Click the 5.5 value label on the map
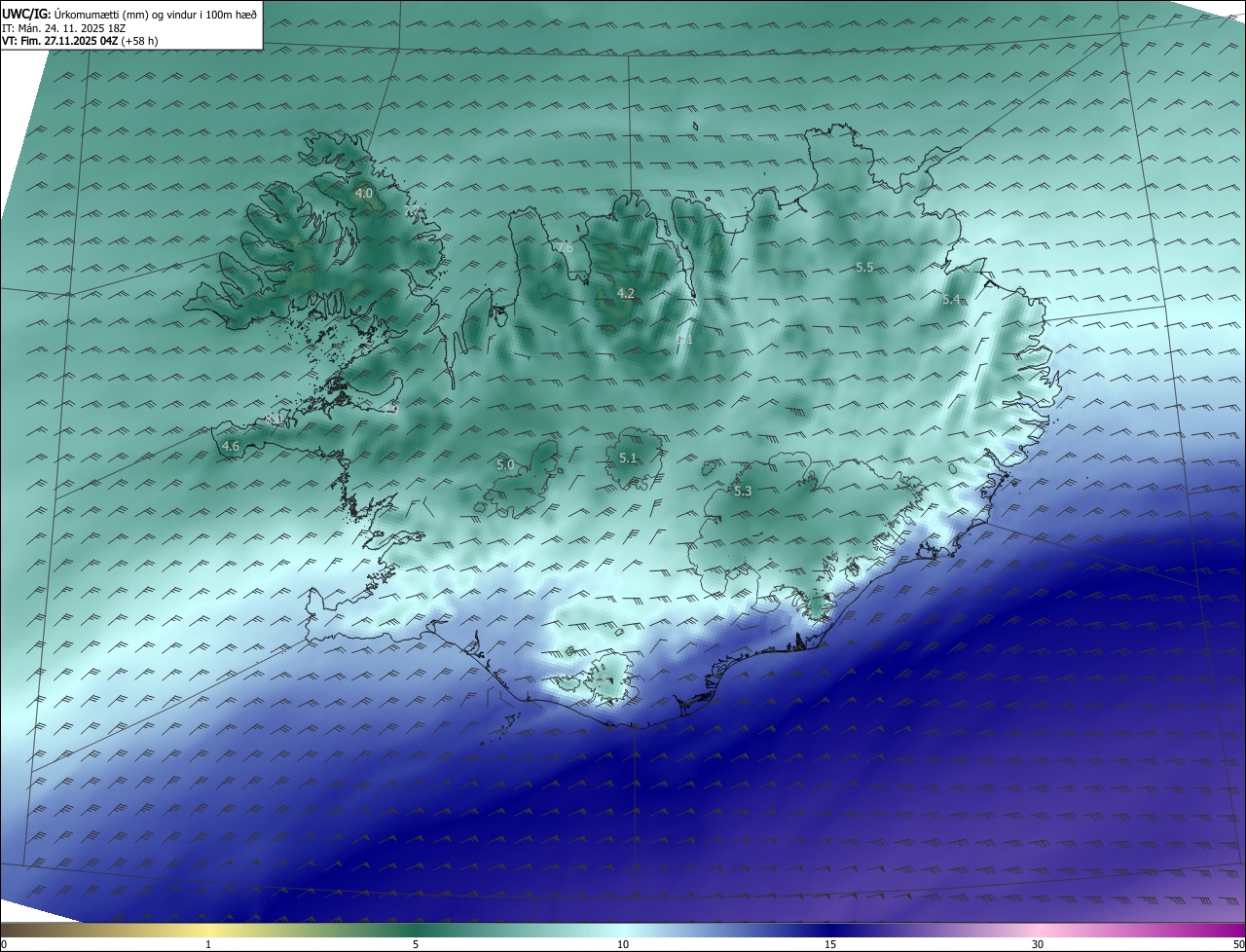 (x=864, y=267)
